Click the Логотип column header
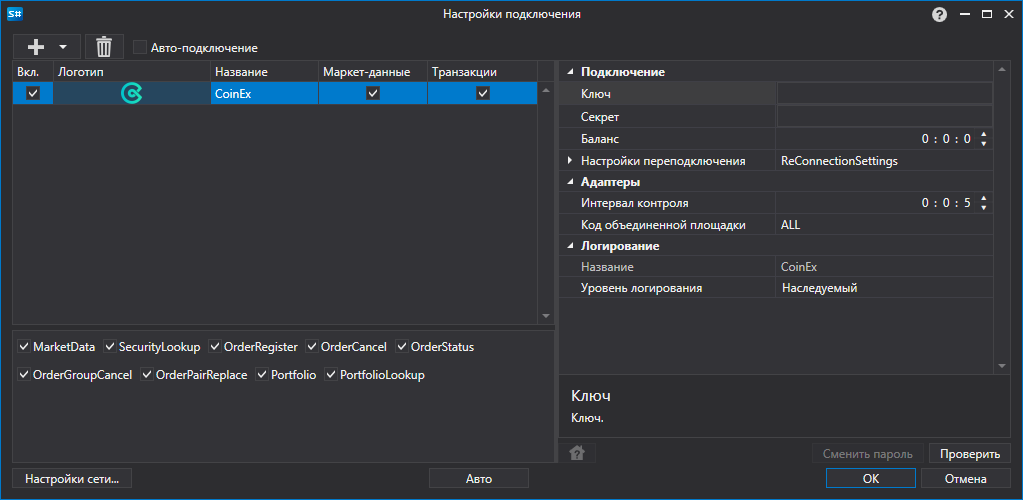 click(x=132, y=72)
